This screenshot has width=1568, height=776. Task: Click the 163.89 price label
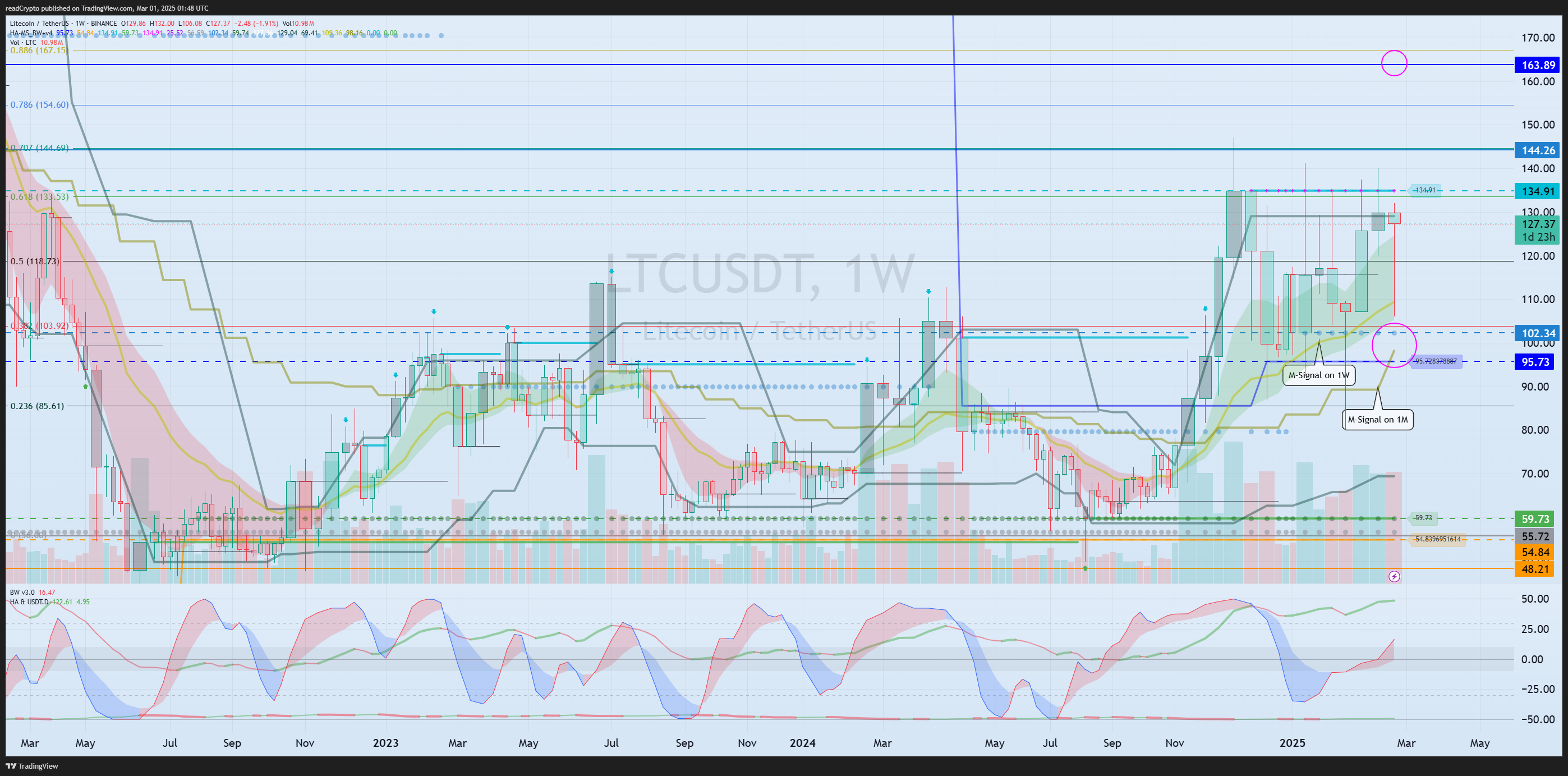[1537, 65]
